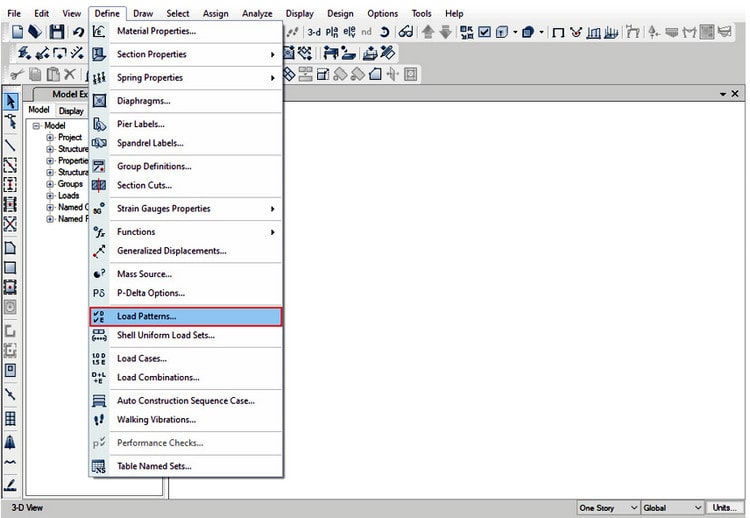Click the Undo arrow icon

click(x=78, y=32)
